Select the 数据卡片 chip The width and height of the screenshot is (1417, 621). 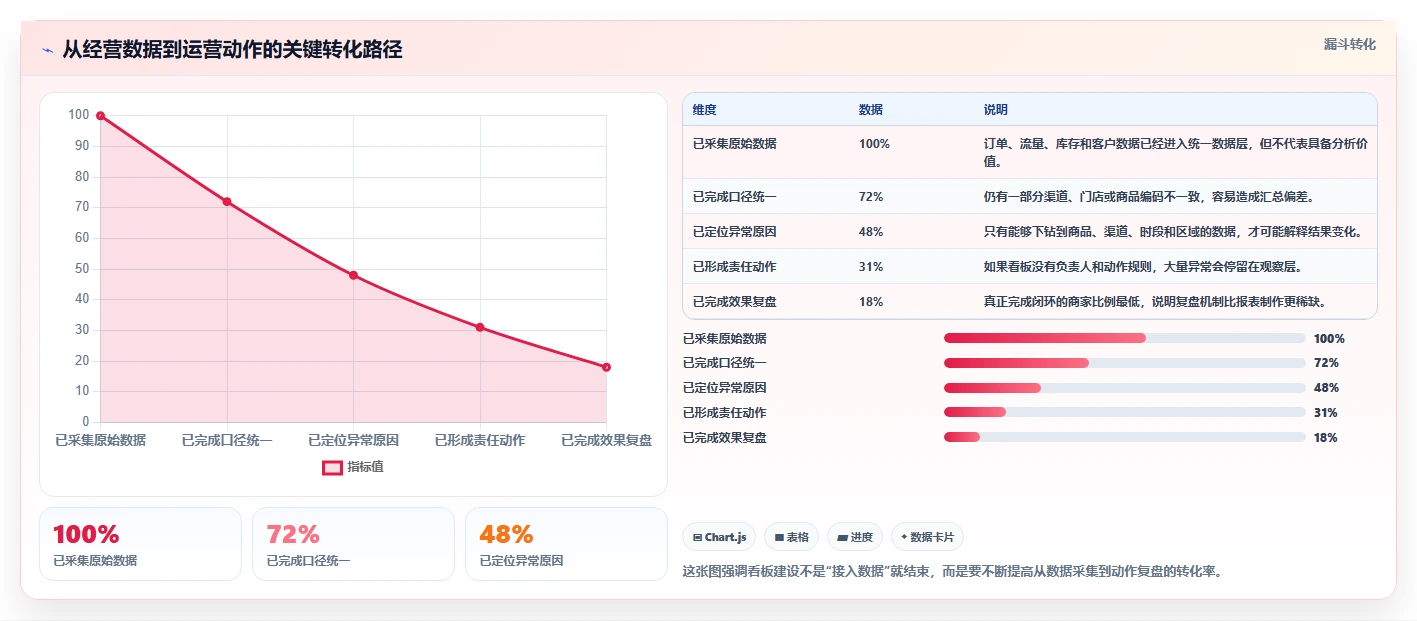[x=927, y=537]
